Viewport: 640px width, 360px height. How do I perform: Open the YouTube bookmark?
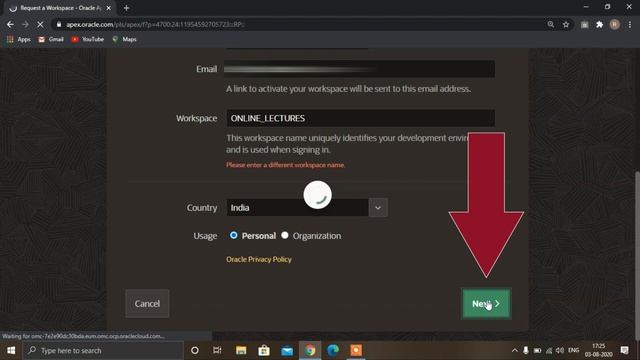click(88, 39)
